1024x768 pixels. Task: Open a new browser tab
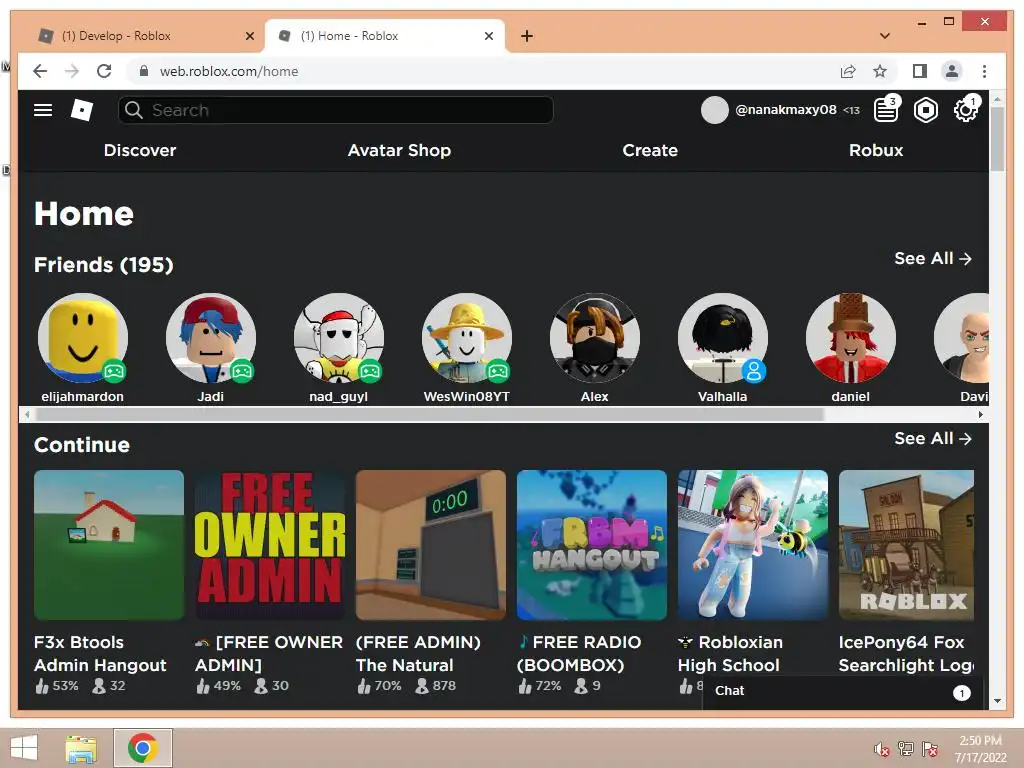527,36
